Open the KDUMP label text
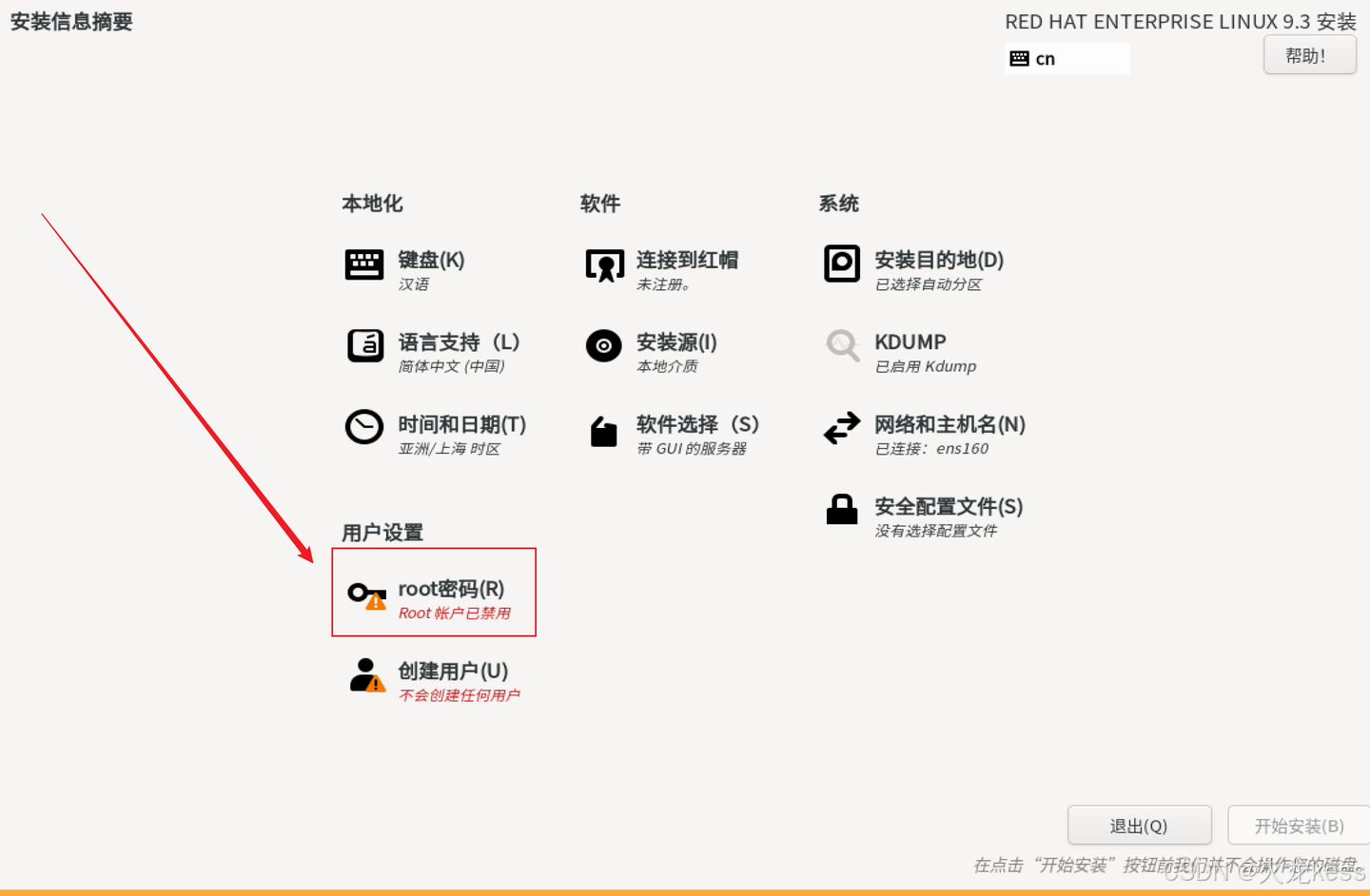Screen dimensions: 1370x896 910,341
